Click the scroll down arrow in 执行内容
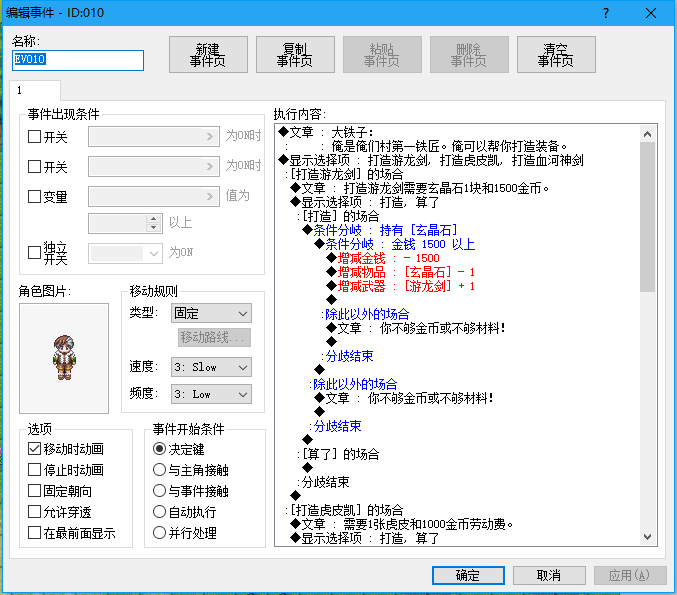This screenshot has width=677, height=595. click(647, 536)
